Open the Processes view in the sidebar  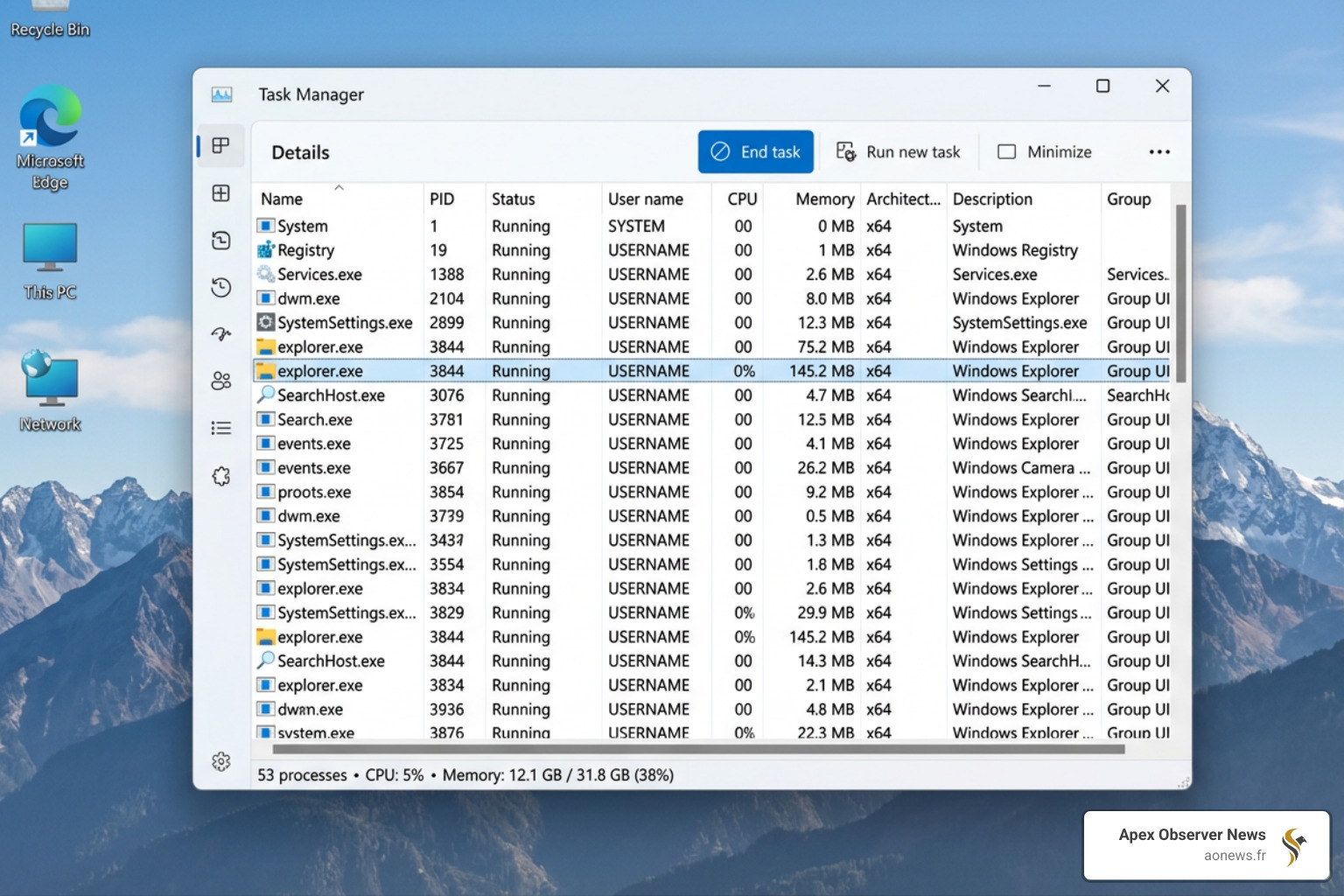pos(220,145)
